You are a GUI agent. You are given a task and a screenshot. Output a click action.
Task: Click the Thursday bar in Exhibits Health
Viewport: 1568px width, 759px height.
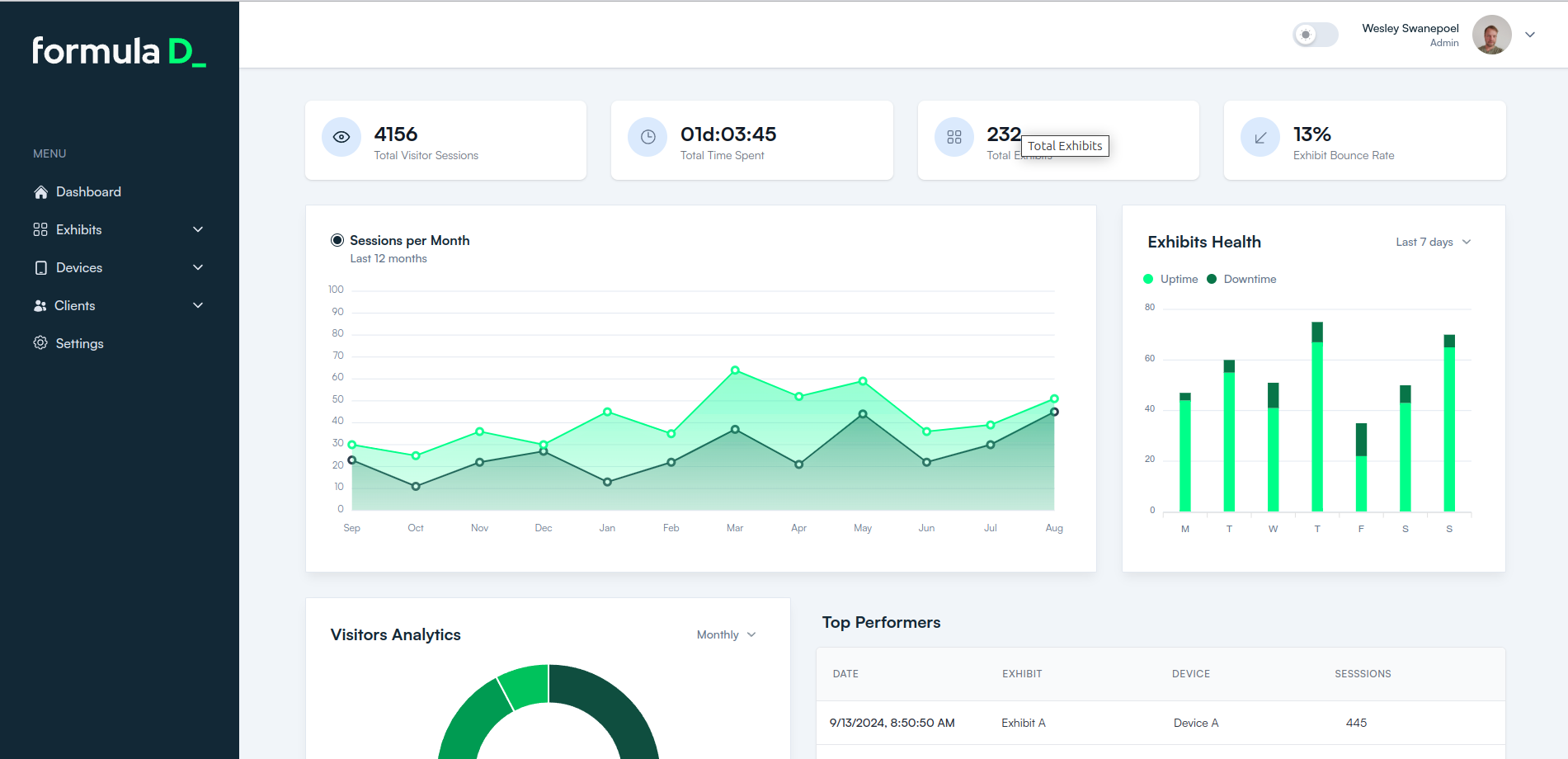pos(1317,417)
